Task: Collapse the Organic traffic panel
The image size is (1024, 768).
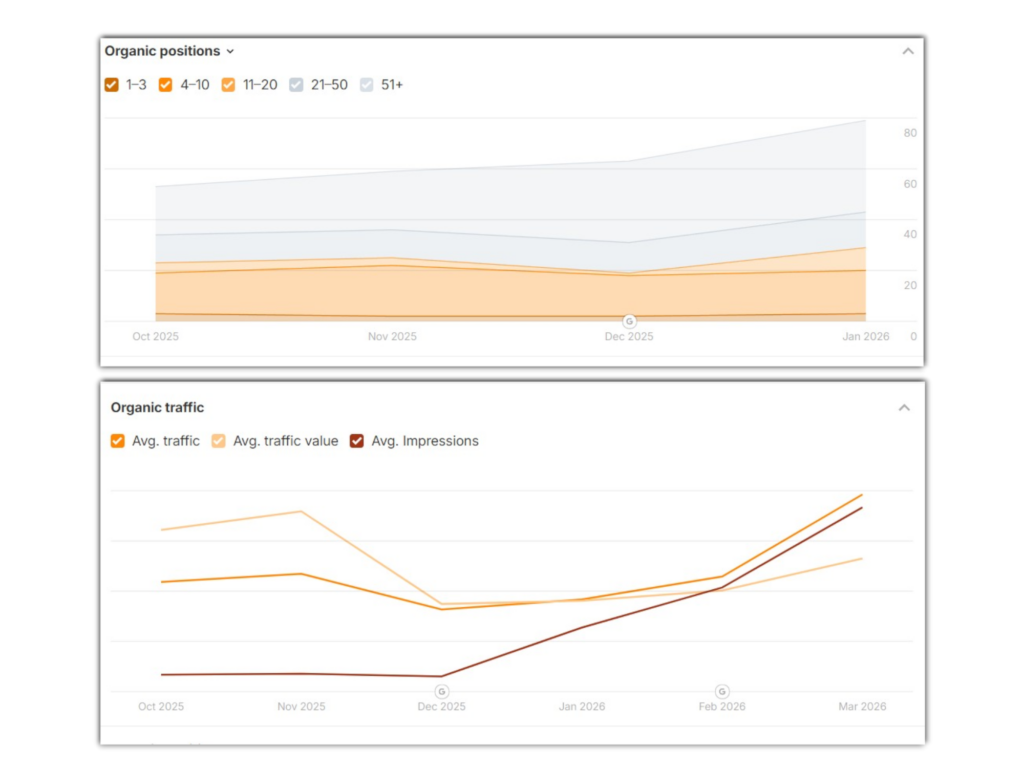Action: coord(904,408)
